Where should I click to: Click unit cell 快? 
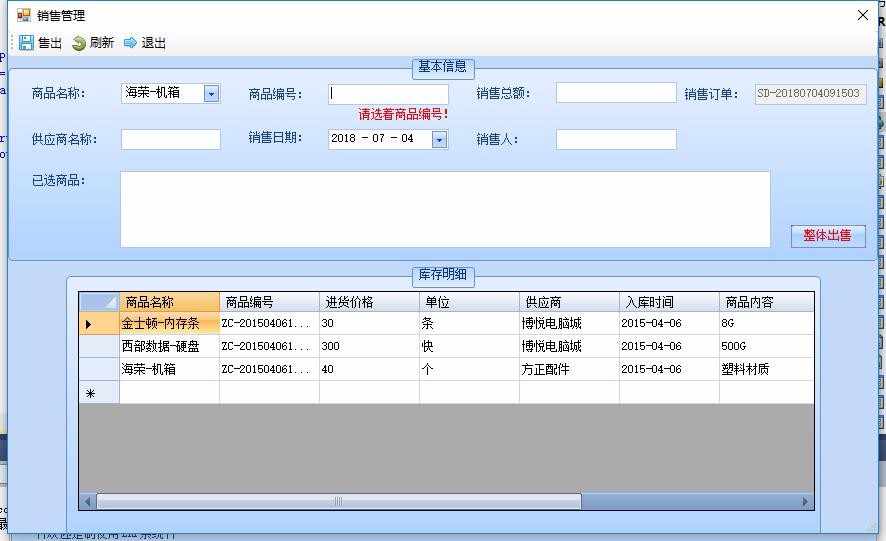pyautogui.click(x=470, y=346)
